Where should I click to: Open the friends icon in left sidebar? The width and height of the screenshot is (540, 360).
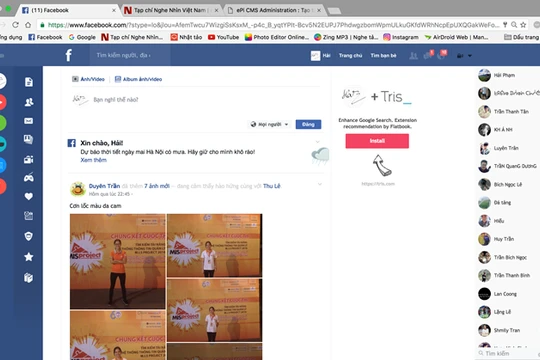[x=29, y=102]
